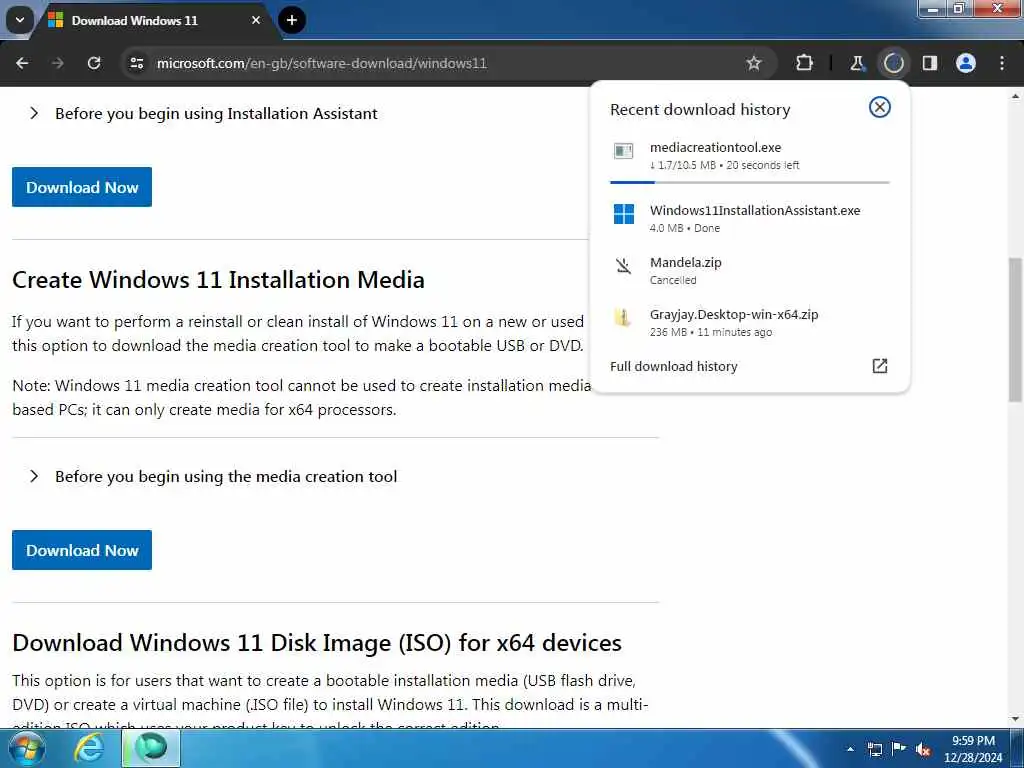Select Mandela.zip download entry

(750, 270)
